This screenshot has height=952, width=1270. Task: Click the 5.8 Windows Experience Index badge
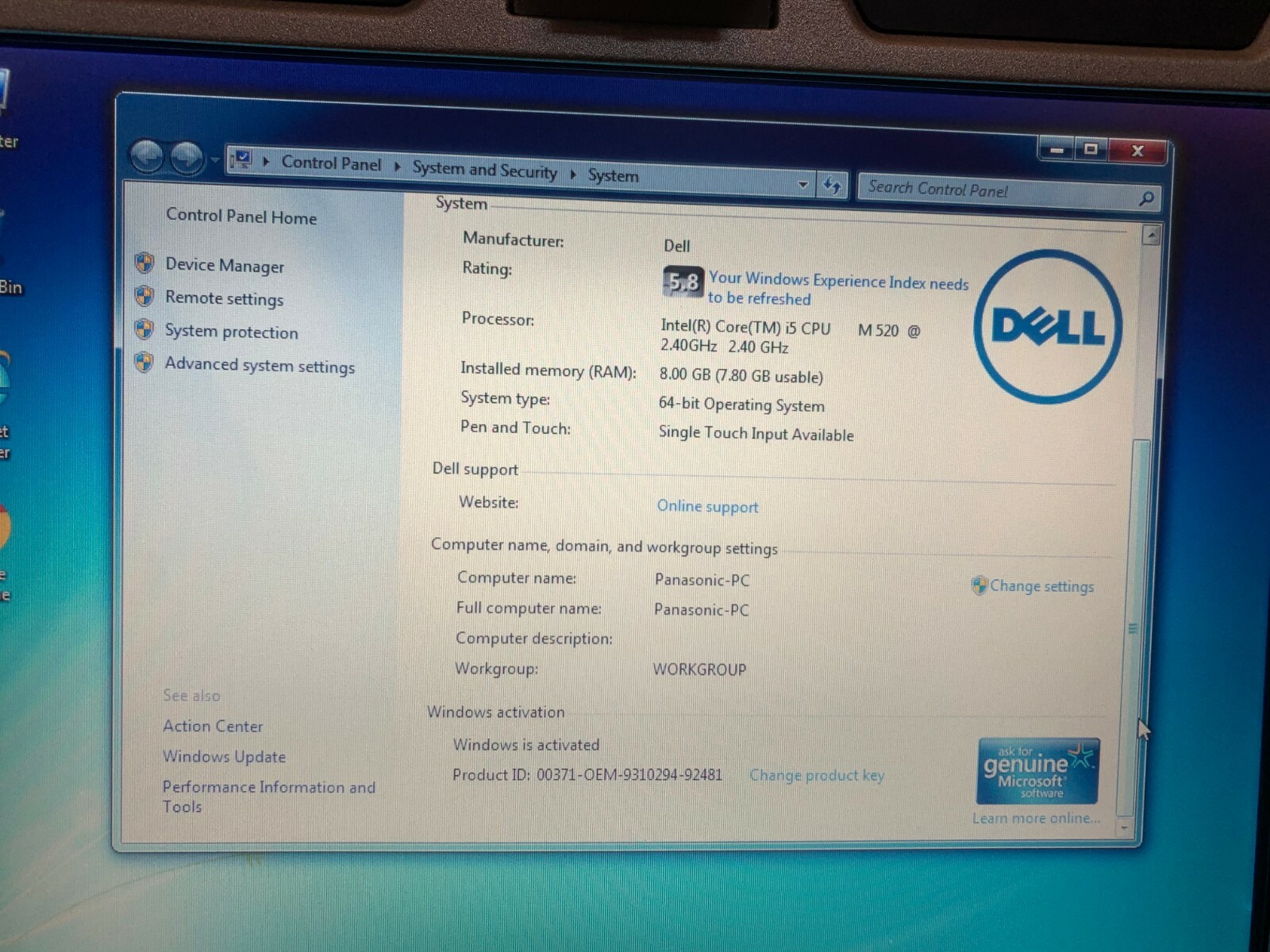point(683,282)
